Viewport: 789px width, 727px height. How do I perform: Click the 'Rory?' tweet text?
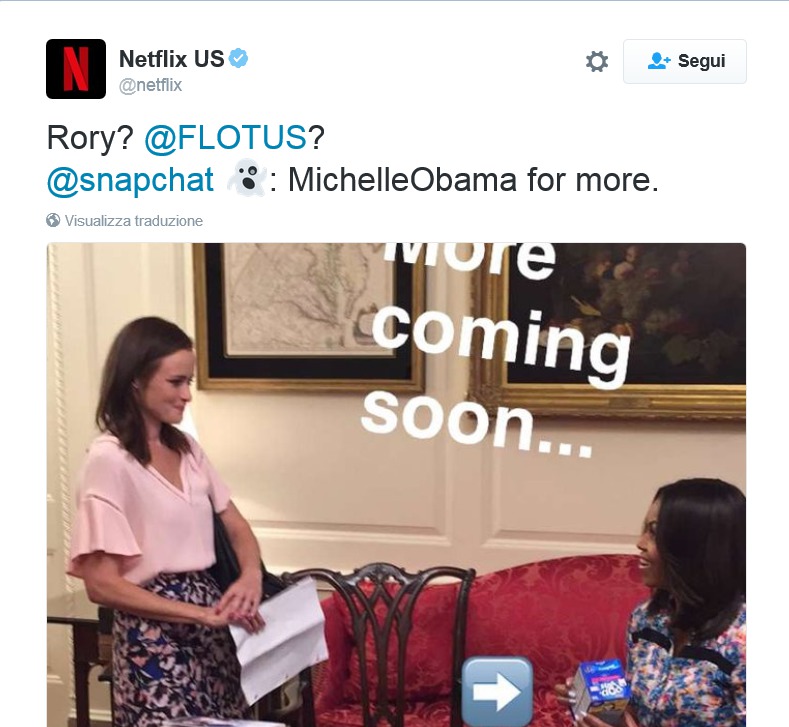point(90,137)
